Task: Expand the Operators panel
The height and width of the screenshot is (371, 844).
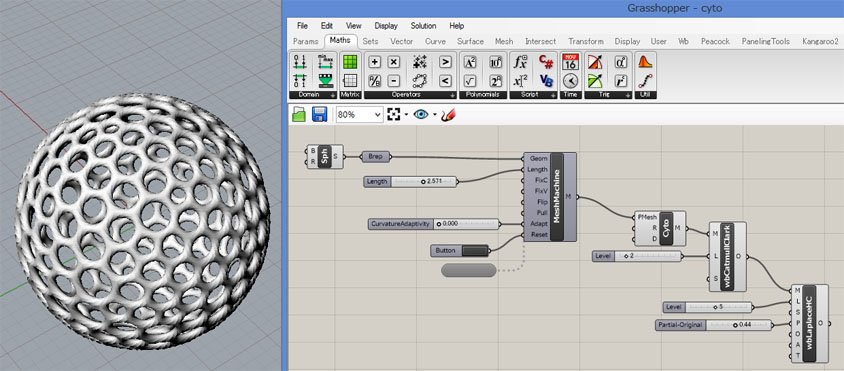Action: point(452,95)
